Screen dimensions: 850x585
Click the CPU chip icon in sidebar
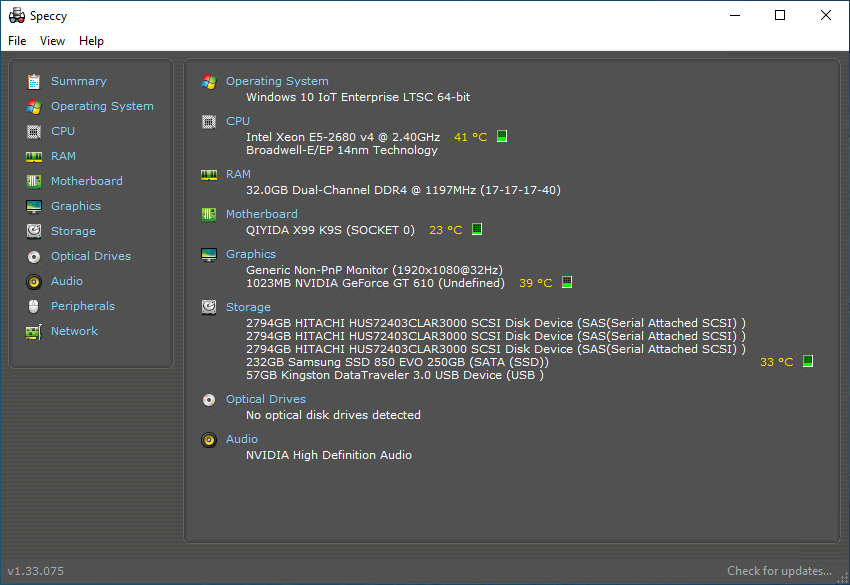pyautogui.click(x=34, y=131)
